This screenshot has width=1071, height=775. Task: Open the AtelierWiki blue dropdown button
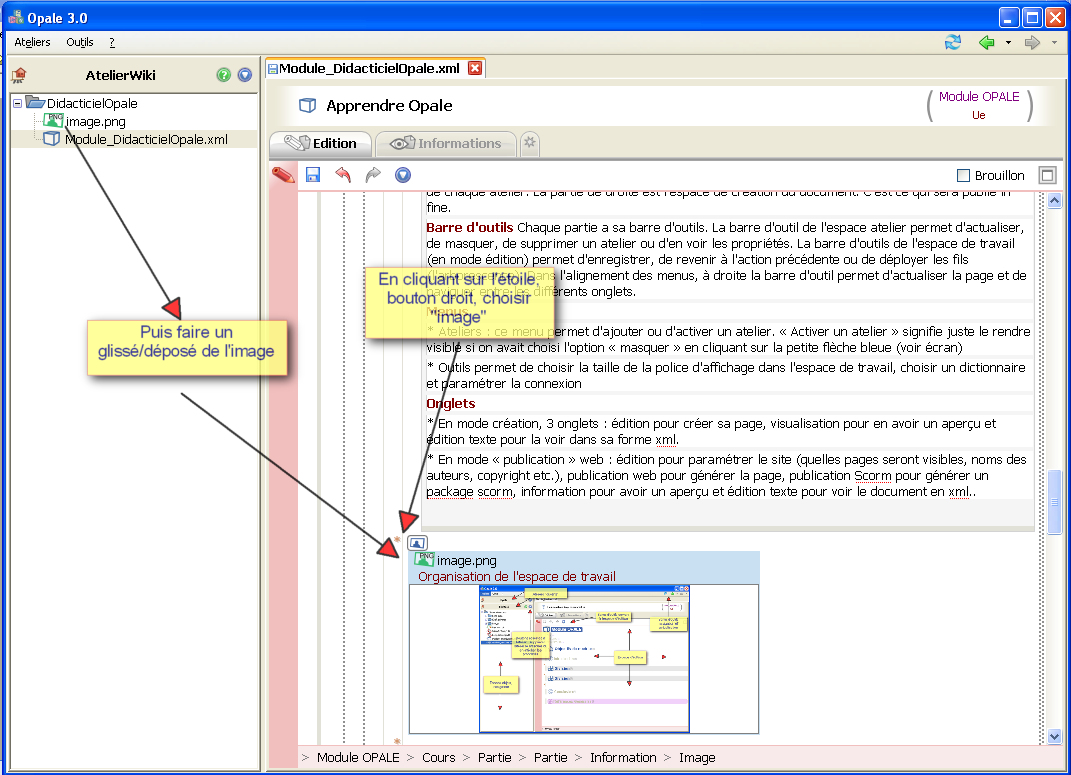click(245, 75)
